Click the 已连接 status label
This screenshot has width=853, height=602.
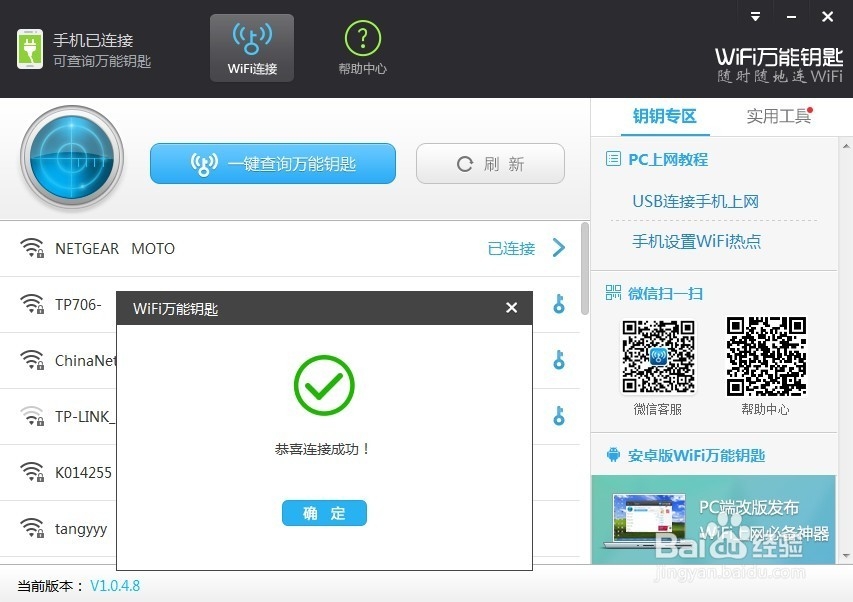(511, 249)
